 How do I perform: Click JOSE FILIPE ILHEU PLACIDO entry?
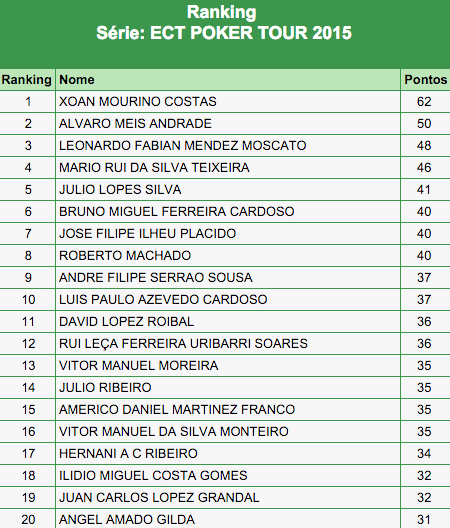[x=148, y=233]
